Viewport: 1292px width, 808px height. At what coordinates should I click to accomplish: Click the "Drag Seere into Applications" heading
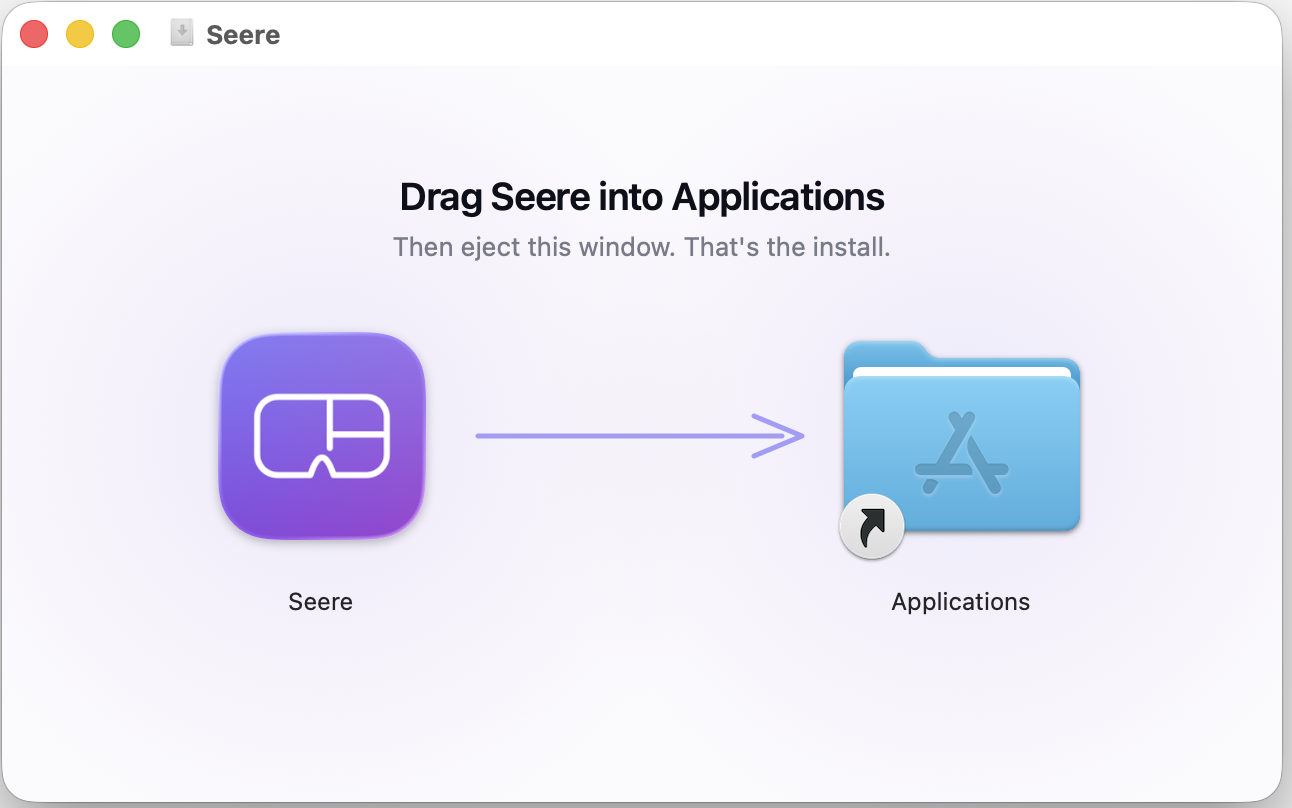[x=642, y=197]
